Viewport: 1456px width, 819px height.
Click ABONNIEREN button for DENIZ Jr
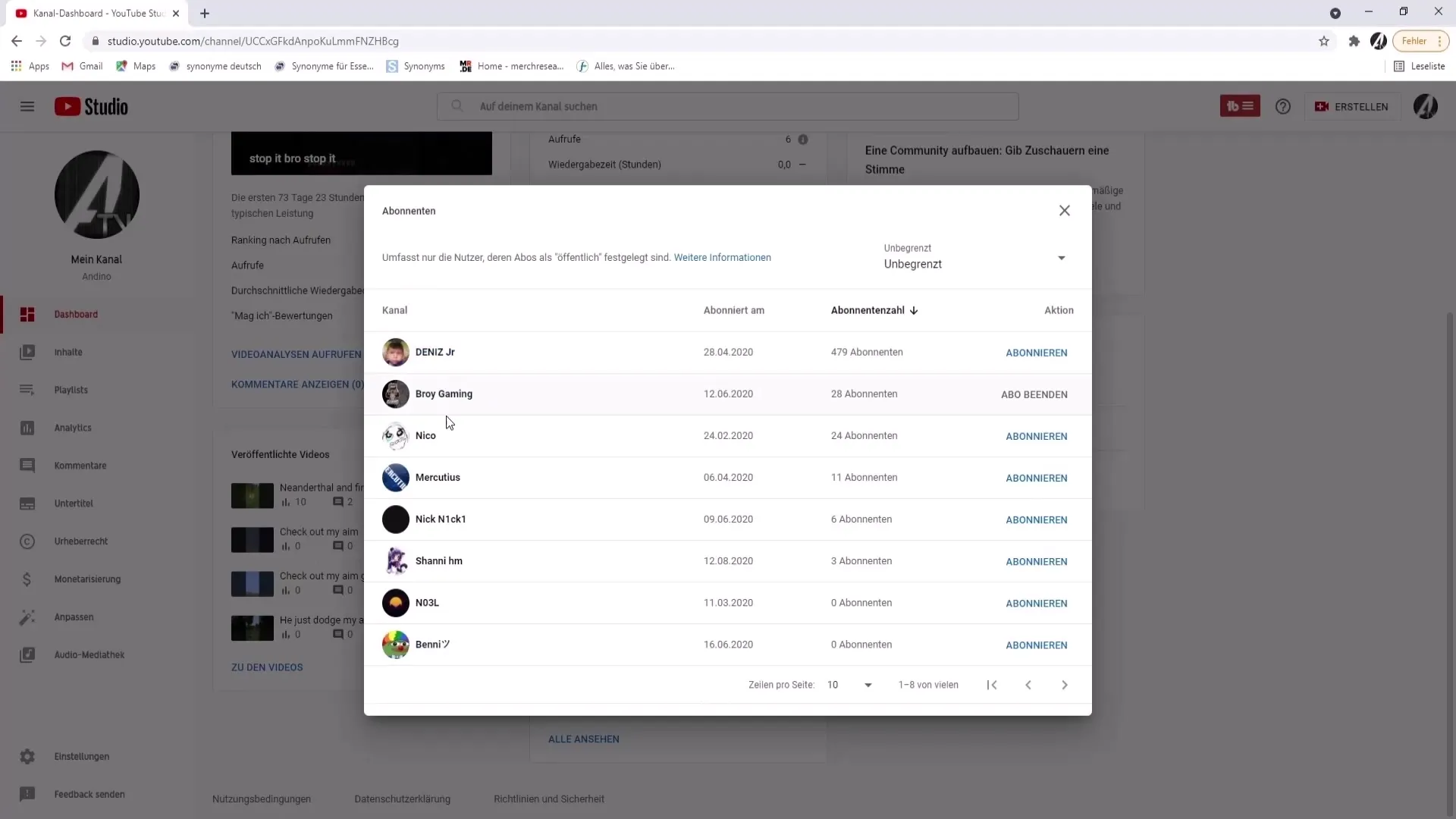pos(1036,352)
